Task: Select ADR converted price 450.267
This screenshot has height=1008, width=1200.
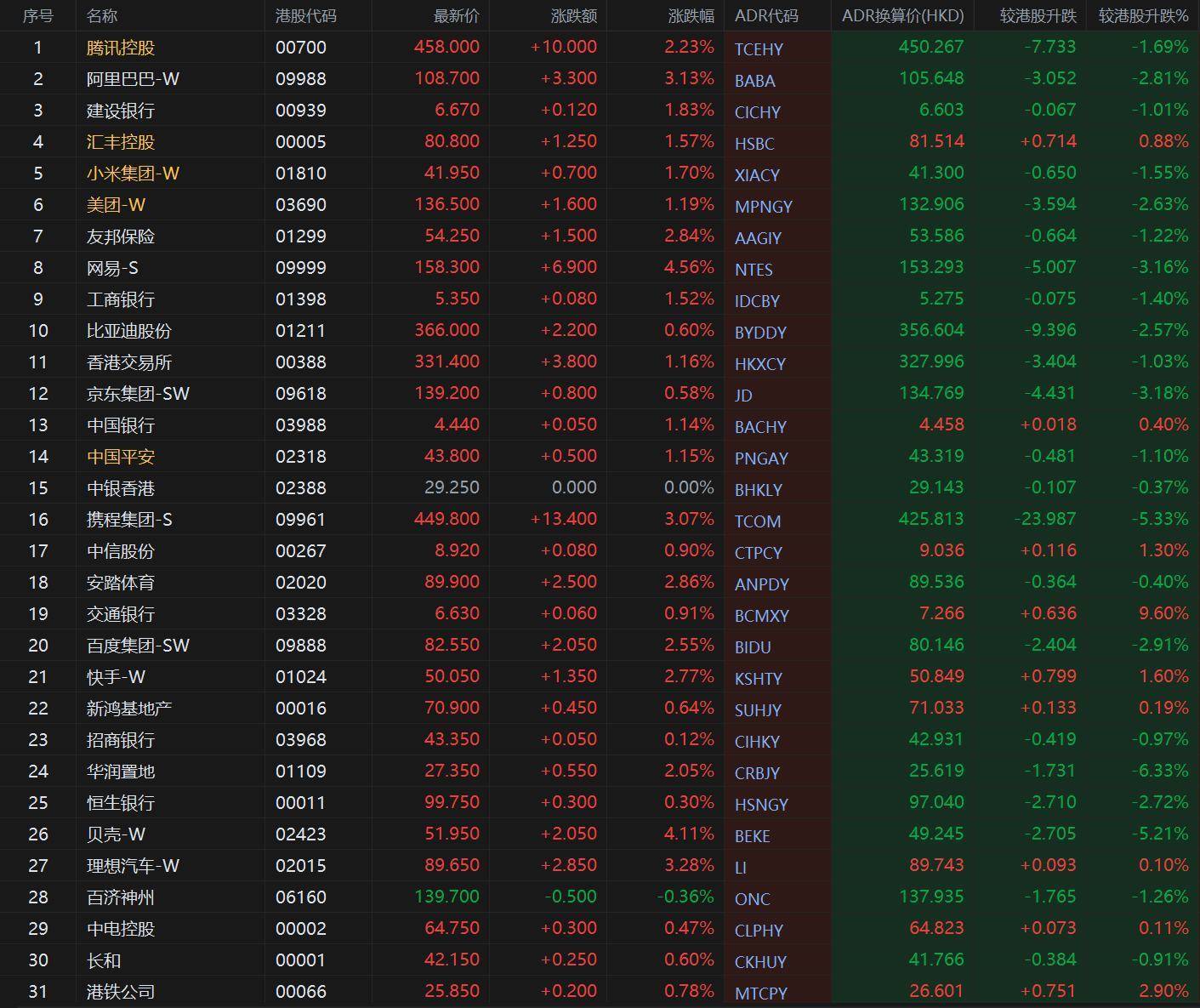Action: (x=931, y=47)
